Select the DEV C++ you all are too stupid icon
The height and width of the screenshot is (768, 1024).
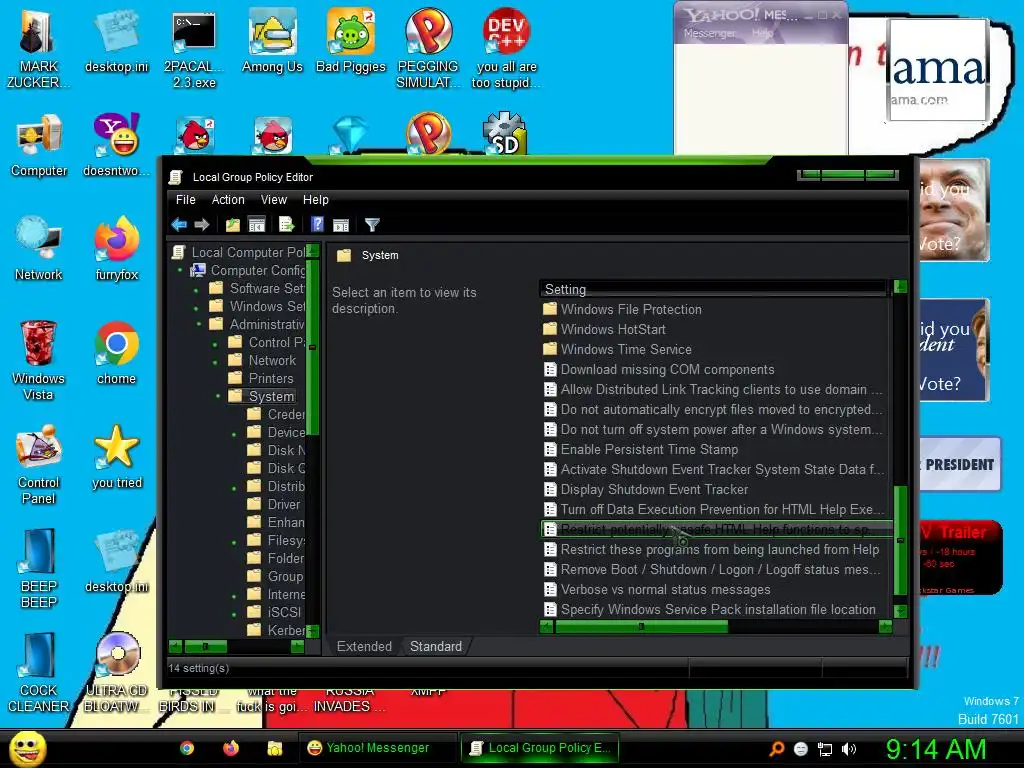(x=506, y=49)
